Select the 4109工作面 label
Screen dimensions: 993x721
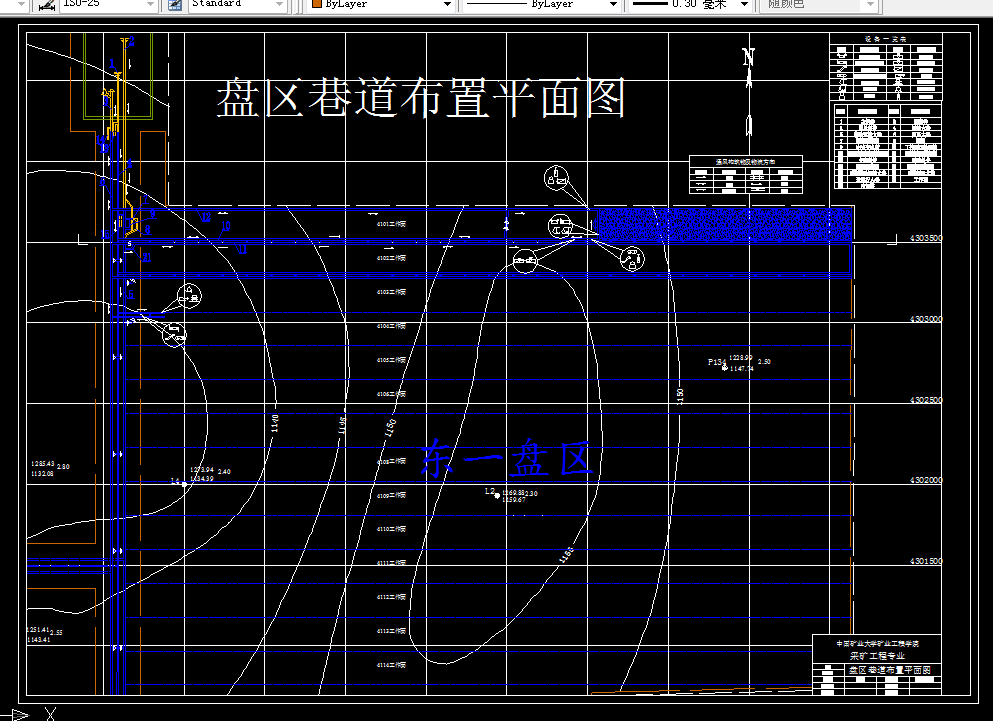391,495
